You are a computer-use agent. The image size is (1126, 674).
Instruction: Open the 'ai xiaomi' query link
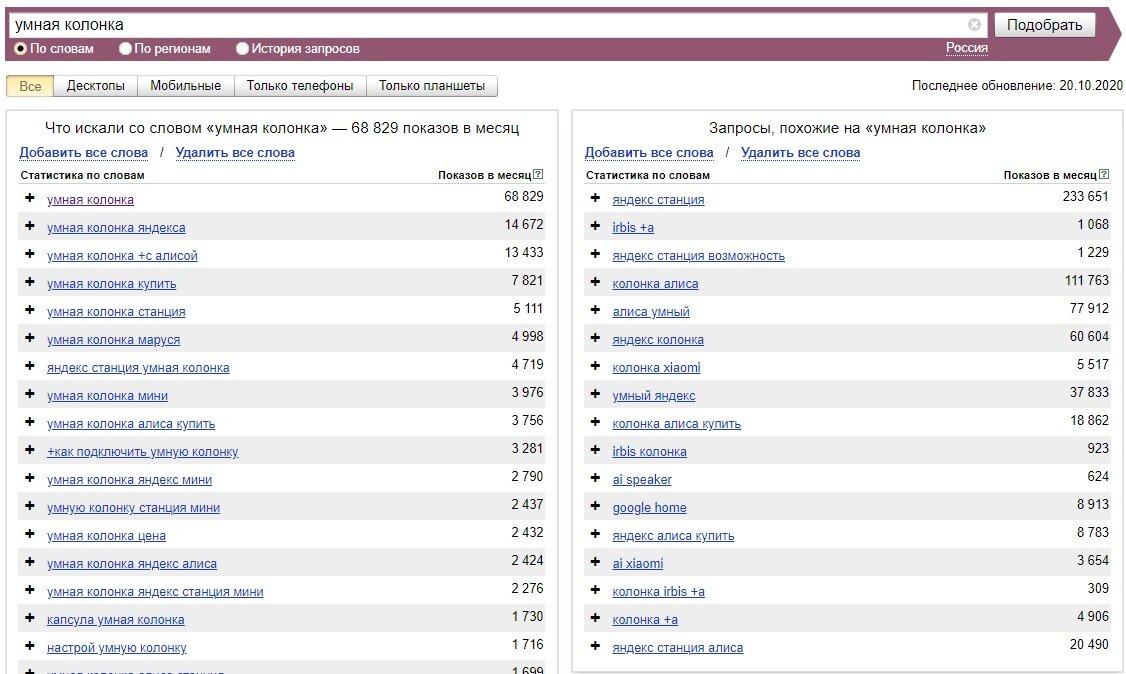pos(638,563)
